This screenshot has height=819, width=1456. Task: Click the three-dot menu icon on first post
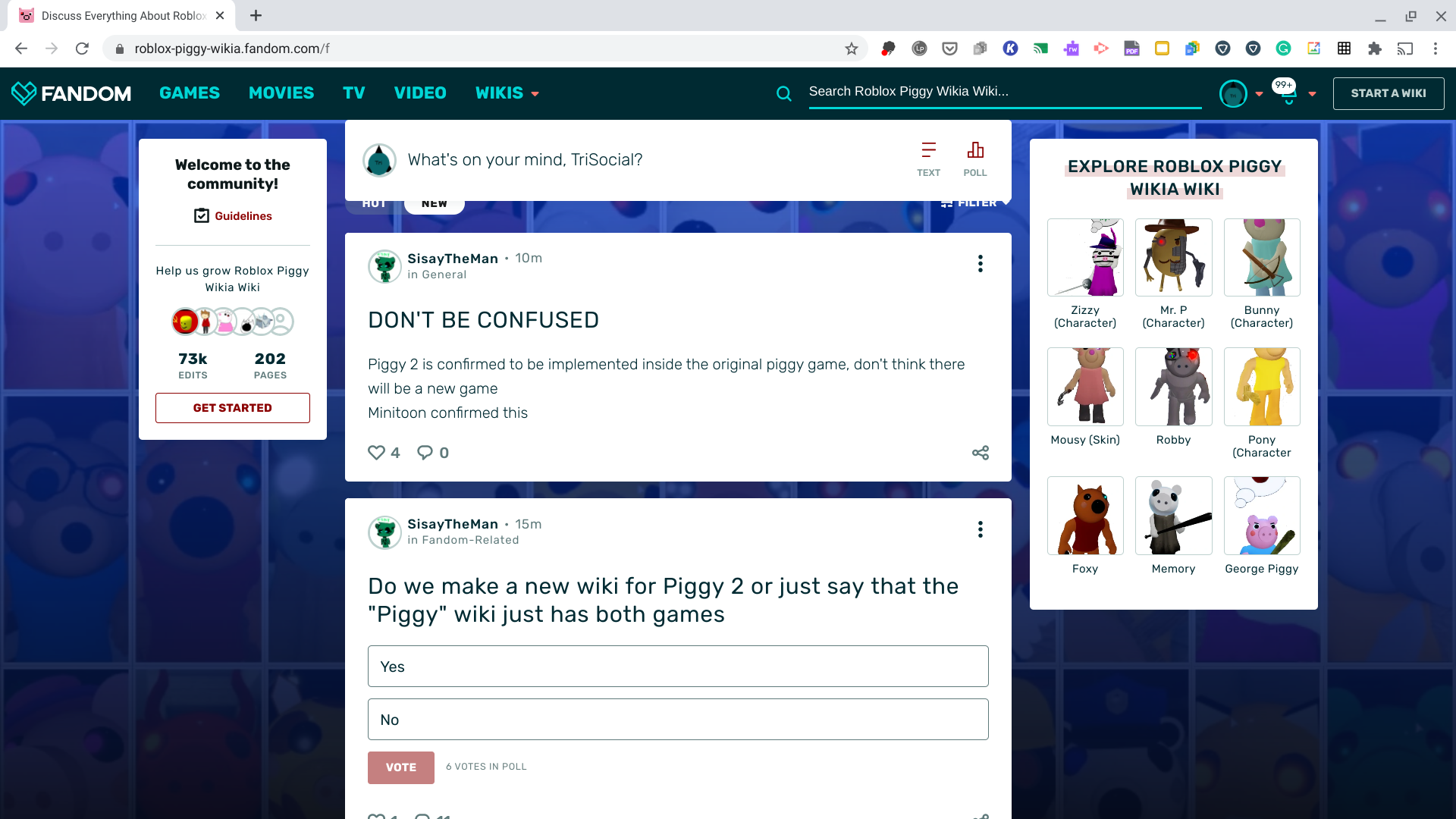[980, 263]
